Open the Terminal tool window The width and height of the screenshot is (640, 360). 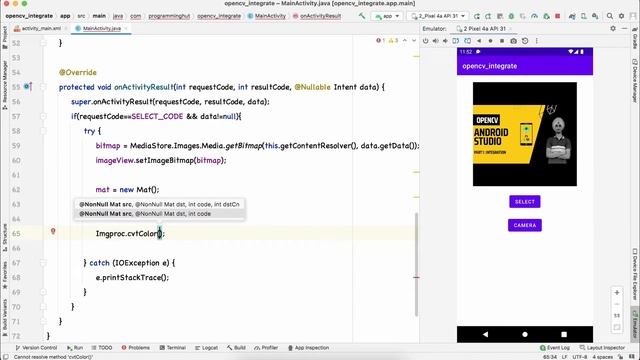coord(173,348)
